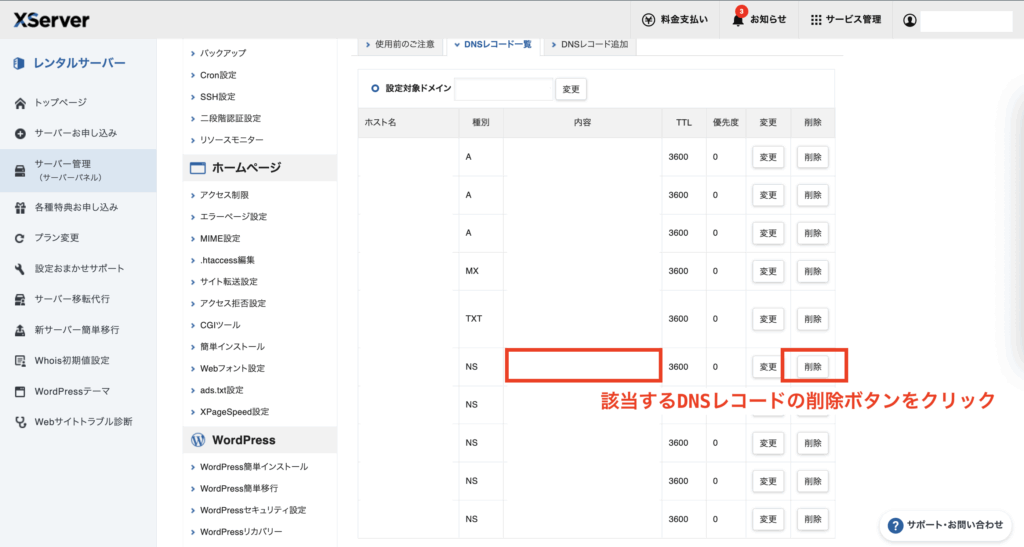Click 新サーバー簡単移行 icon
Screen dimensions: 1024x547
click(x=20, y=330)
